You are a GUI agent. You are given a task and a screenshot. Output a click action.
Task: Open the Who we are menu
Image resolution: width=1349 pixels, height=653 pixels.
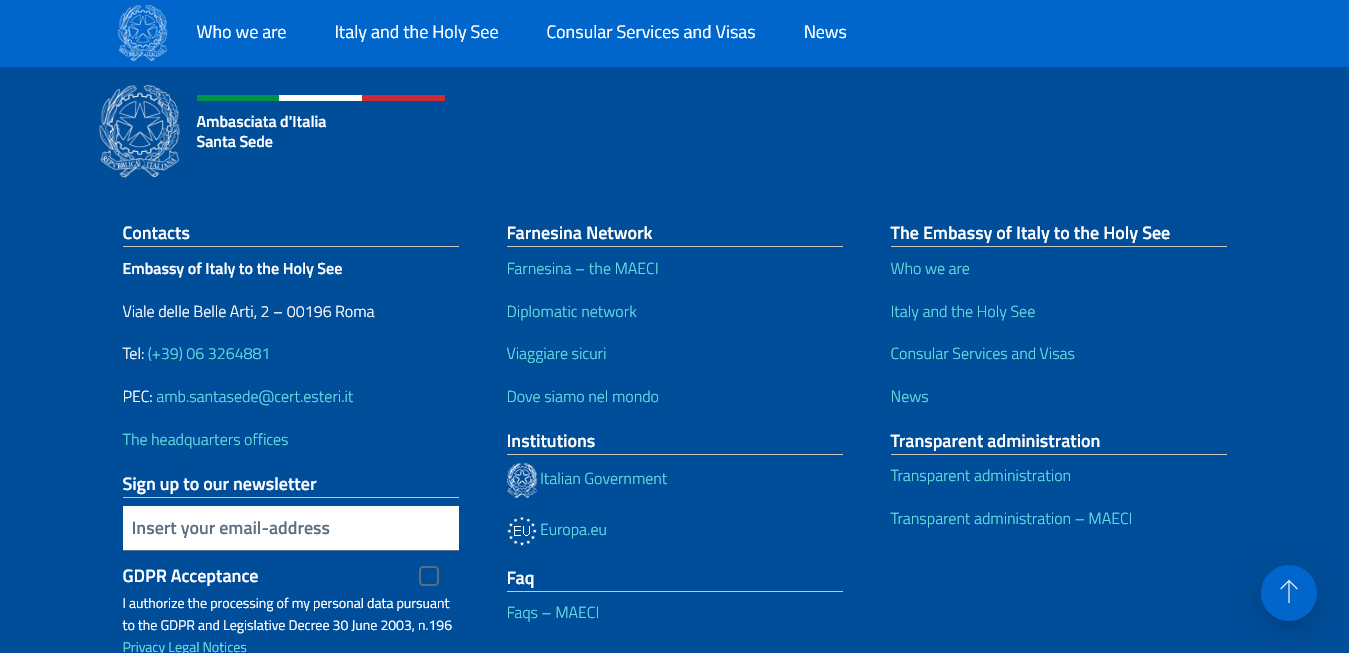point(241,32)
